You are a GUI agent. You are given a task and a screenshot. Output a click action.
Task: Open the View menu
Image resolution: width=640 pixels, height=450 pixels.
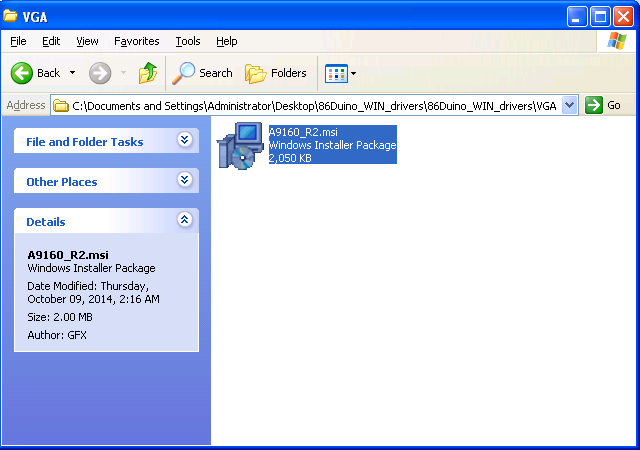point(87,41)
